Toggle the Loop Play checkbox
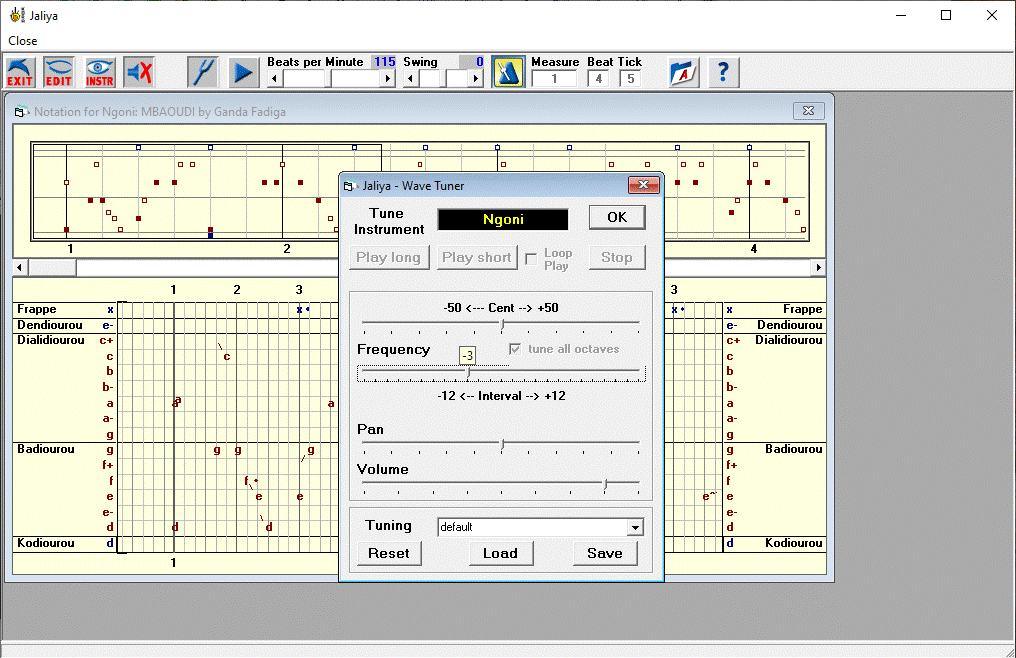 [531, 257]
